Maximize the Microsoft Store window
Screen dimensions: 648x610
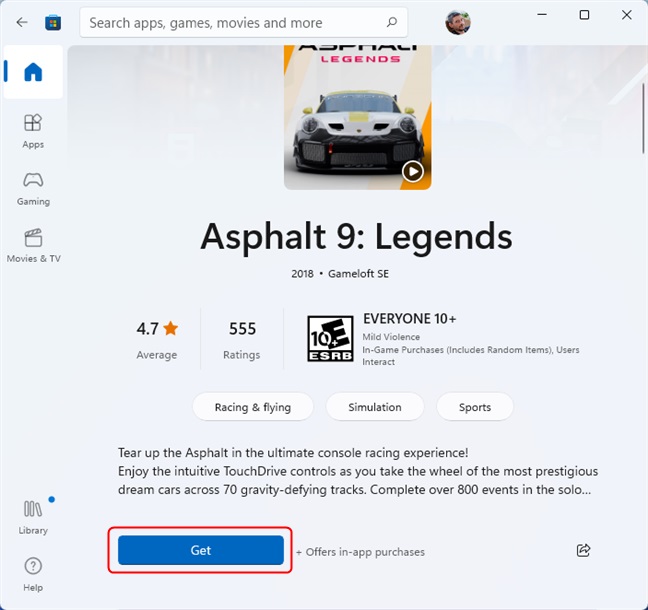pos(584,15)
